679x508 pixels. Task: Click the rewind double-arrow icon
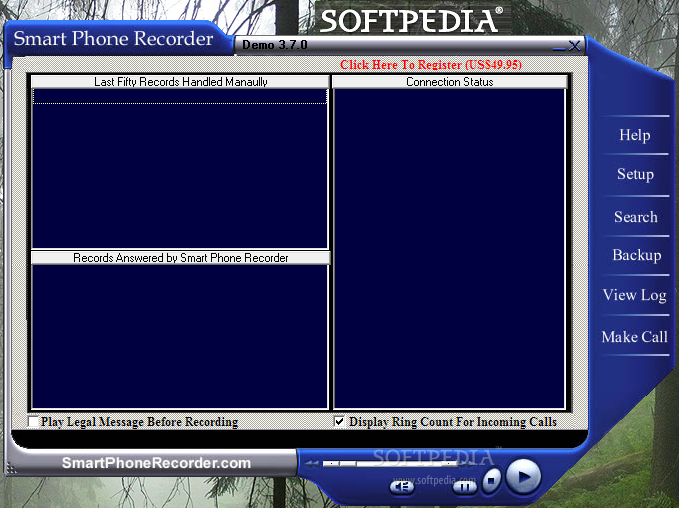[x=311, y=464]
